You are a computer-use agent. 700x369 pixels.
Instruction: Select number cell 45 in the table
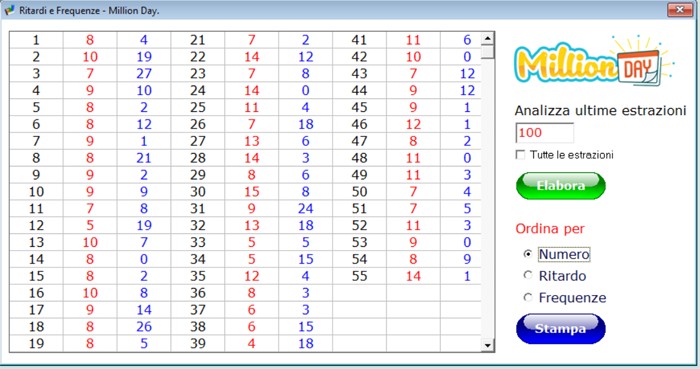[359, 108]
